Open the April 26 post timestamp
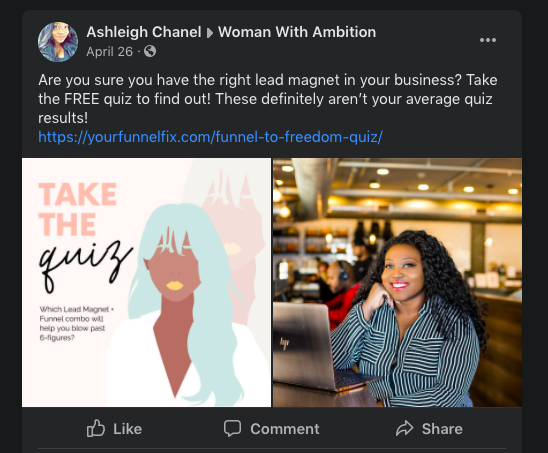Image resolution: width=548 pixels, height=453 pixels. pyautogui.click(x=109, y=52)
